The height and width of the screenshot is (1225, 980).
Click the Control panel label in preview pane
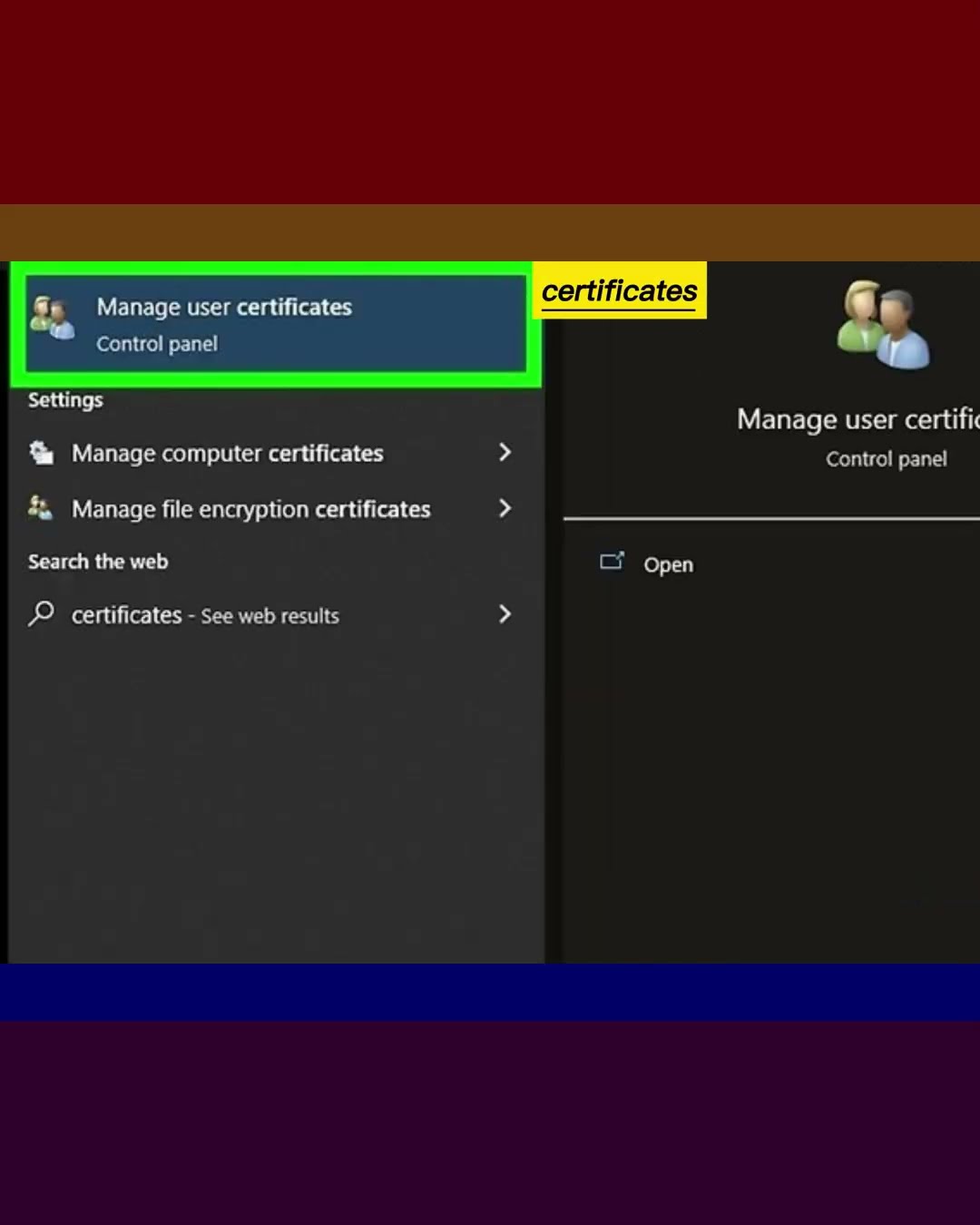(x=887, y=459)
